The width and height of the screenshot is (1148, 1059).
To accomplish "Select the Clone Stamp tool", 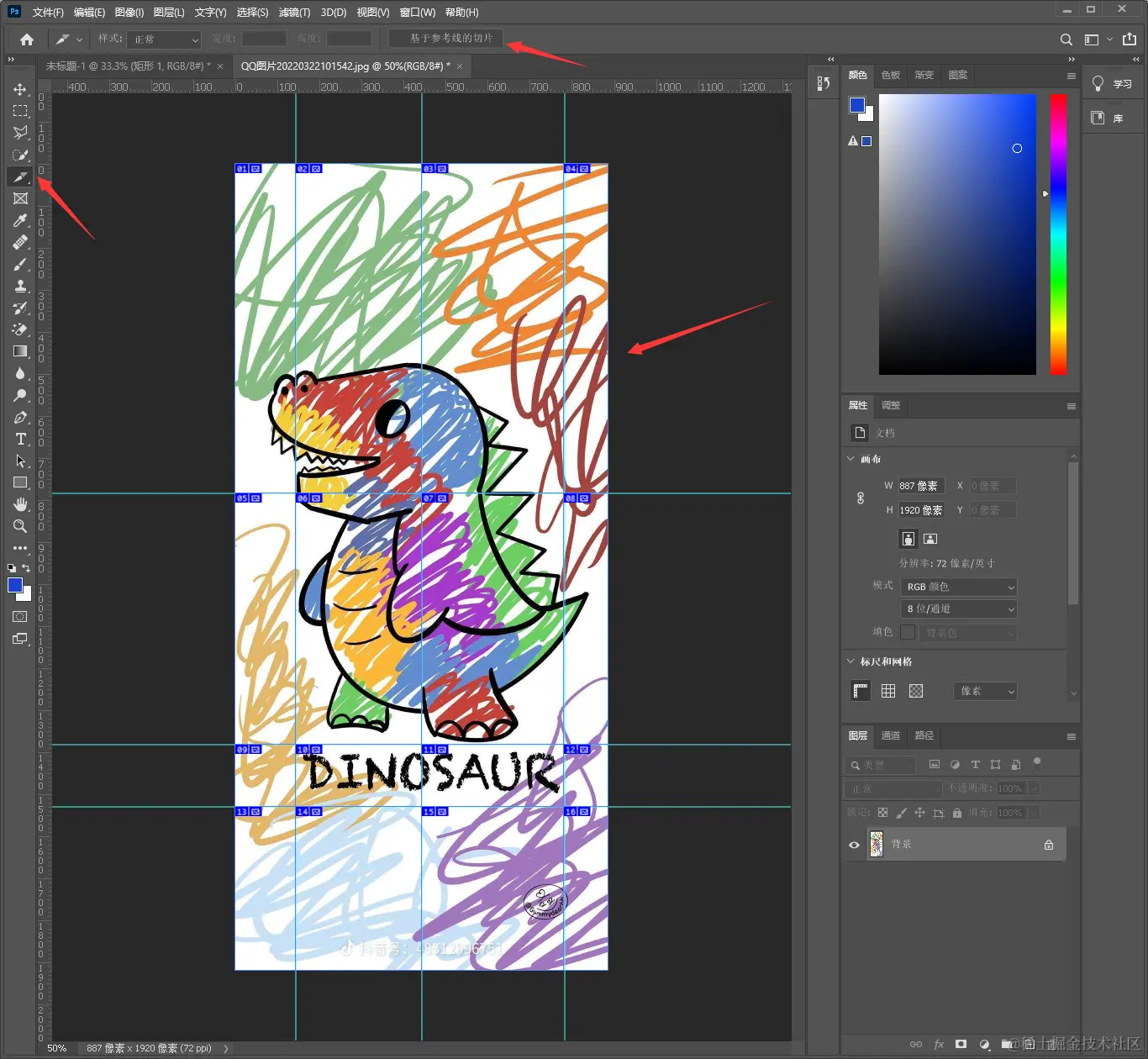I will click(20, 286).
